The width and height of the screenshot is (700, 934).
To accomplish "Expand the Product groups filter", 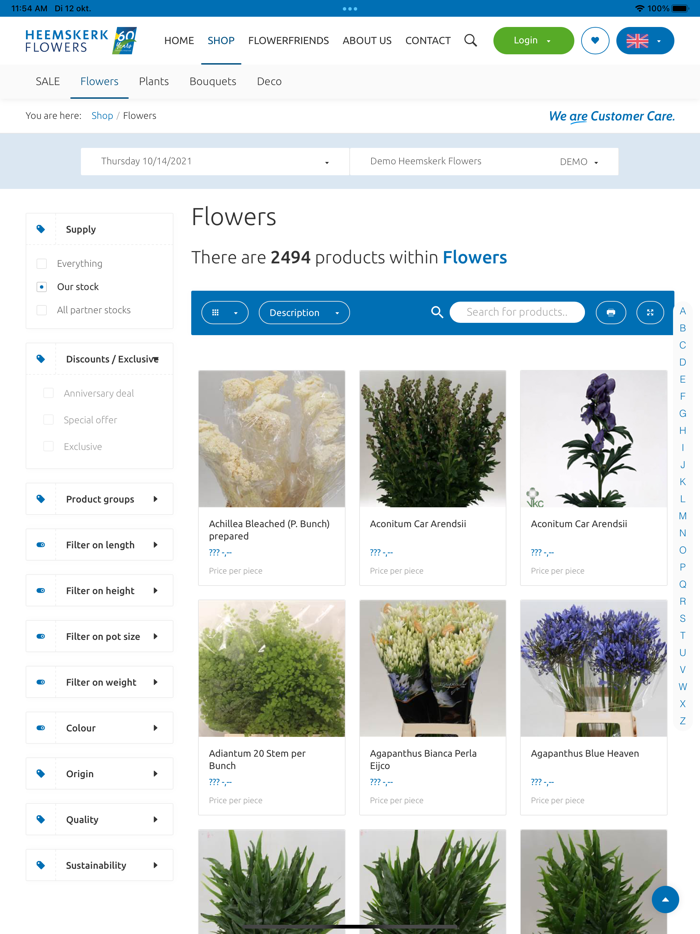I will (x=99, y=499).
